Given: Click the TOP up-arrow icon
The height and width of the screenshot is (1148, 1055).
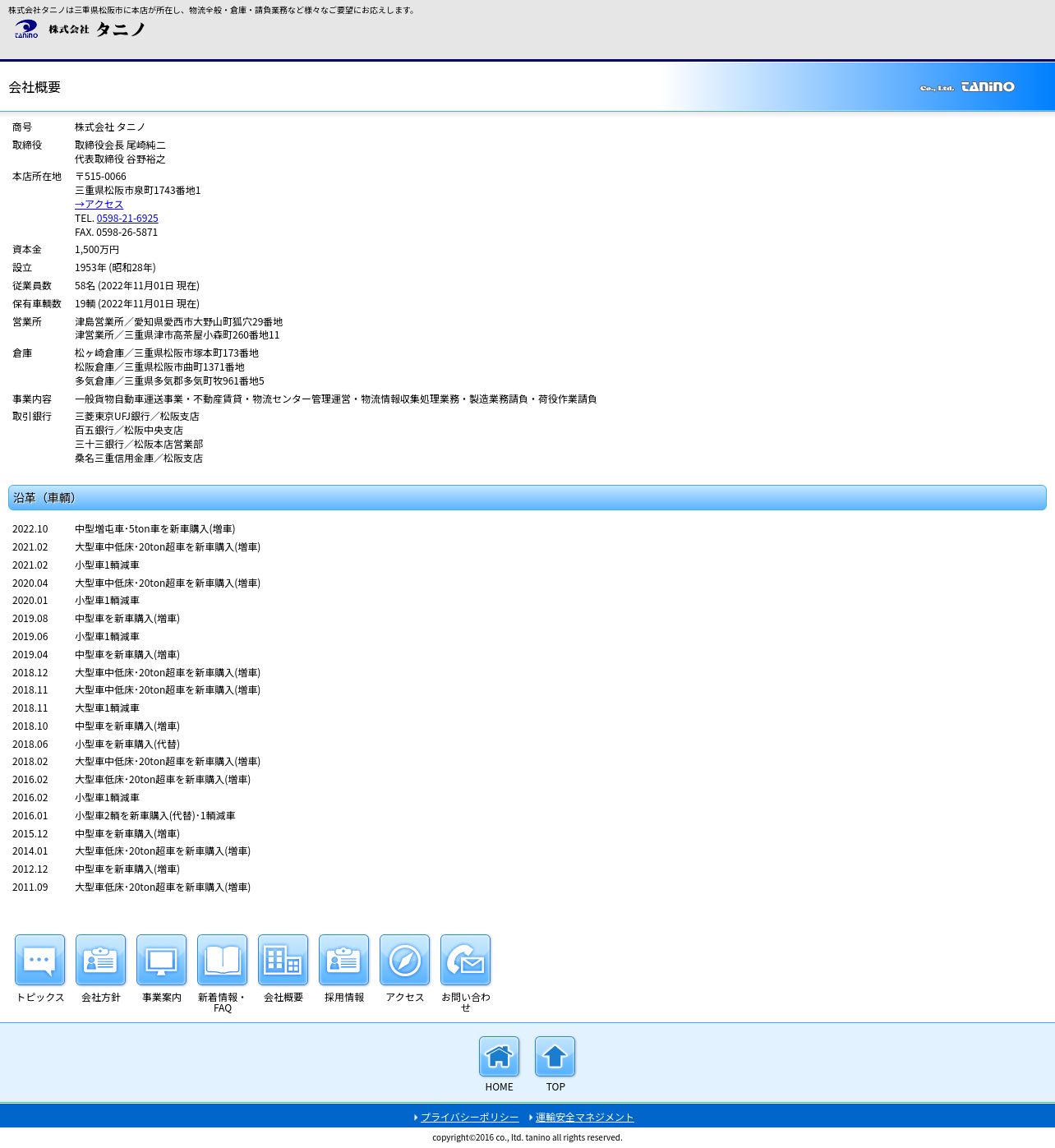Looking at the screenshot, I should click(x=555, y=1056).
